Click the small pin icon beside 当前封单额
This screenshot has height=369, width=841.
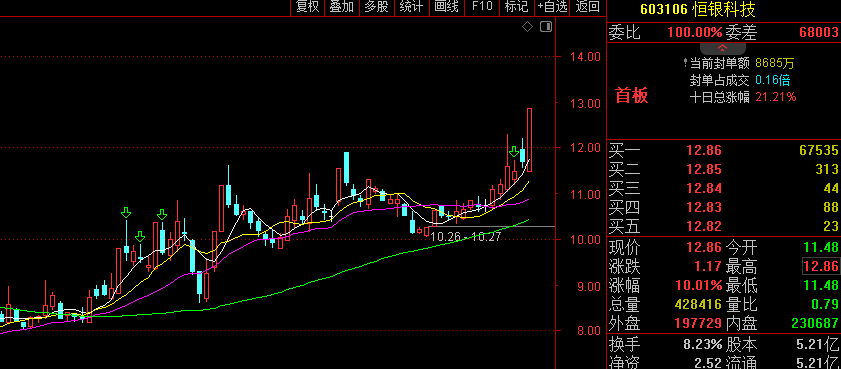[x=685, y=63]
